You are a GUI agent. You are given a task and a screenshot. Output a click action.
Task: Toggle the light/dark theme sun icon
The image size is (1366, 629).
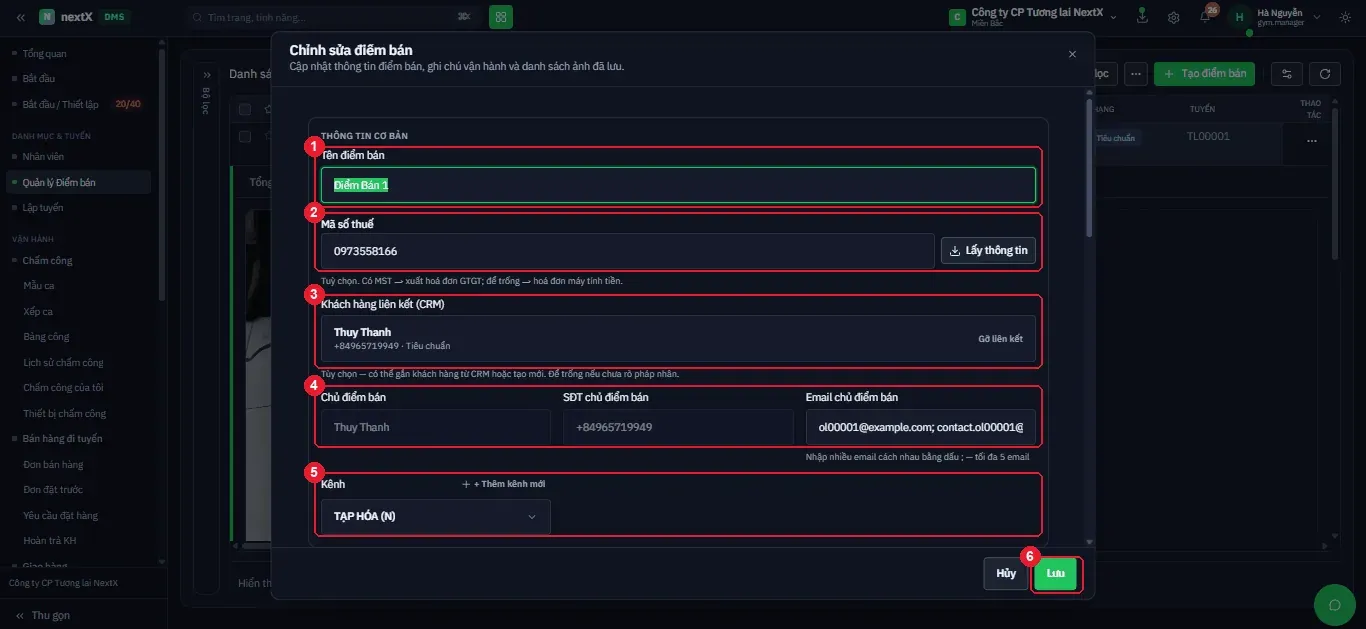pos(1344,17)
